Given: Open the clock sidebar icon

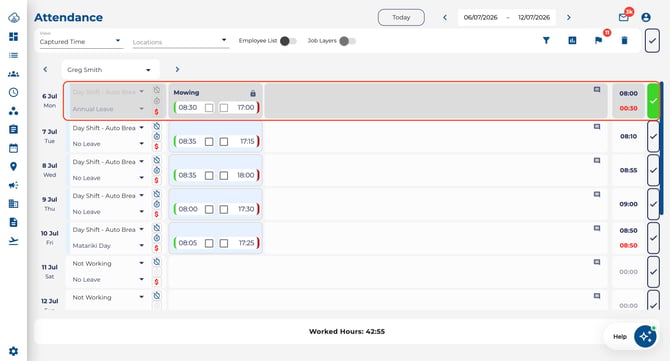Looking at the screenshot, I should pos(13,92).
